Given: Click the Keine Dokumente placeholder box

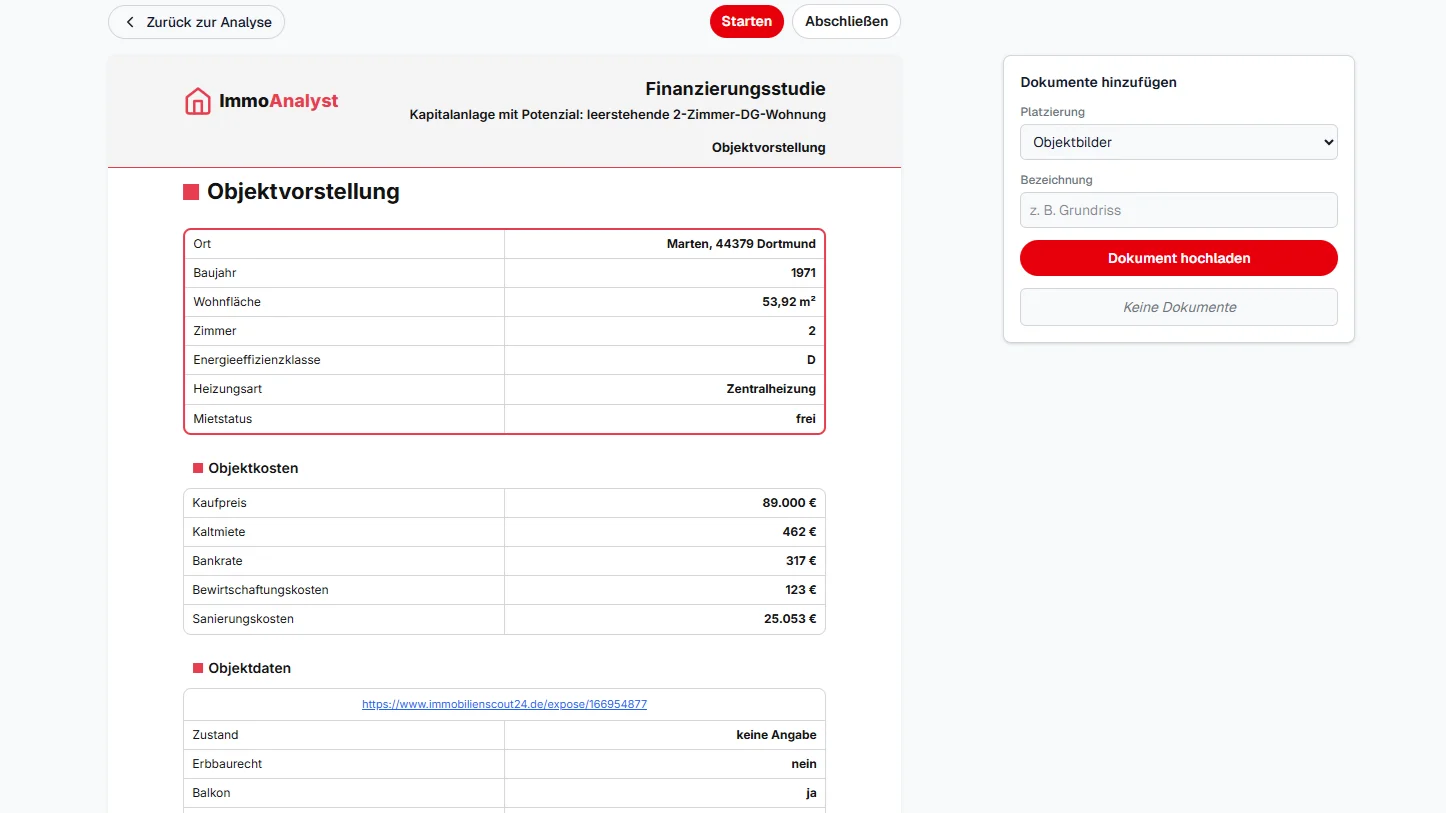Looking at the screenshot, I should coord(1179,307).
